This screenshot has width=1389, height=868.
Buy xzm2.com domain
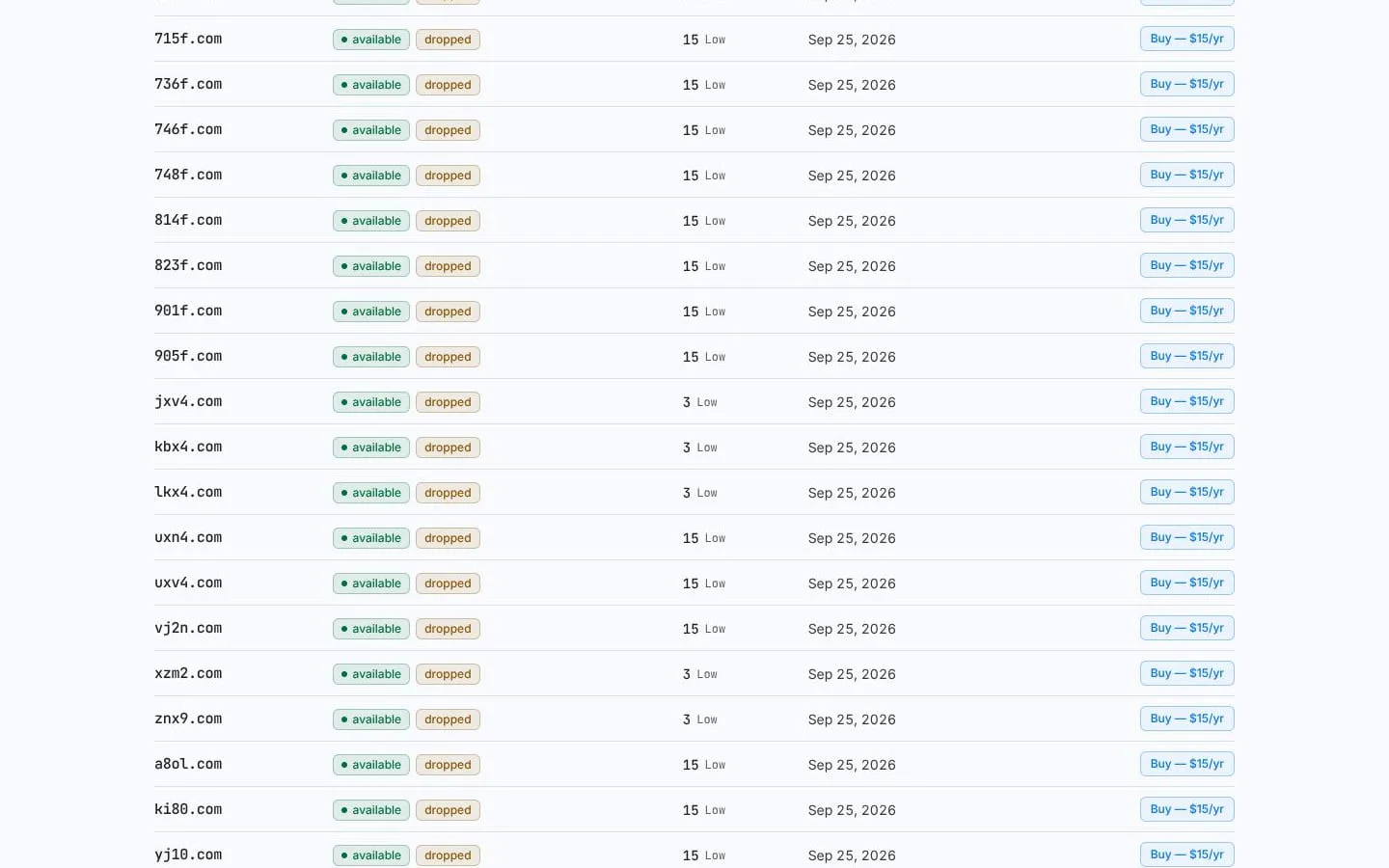pyautogui.click(x=1186, y=673)
